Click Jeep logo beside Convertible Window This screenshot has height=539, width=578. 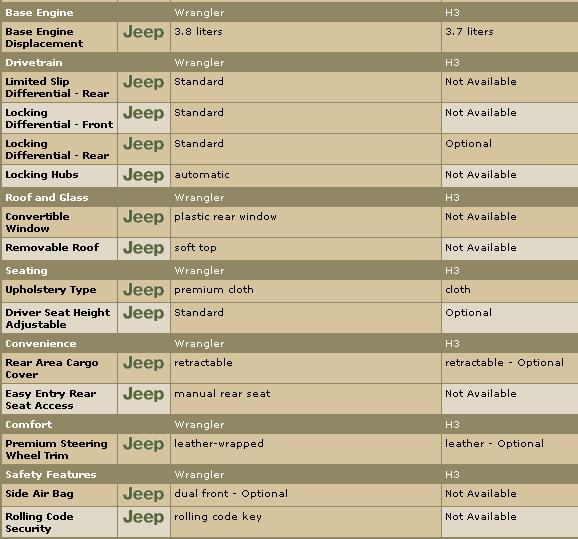click(143, 217)
